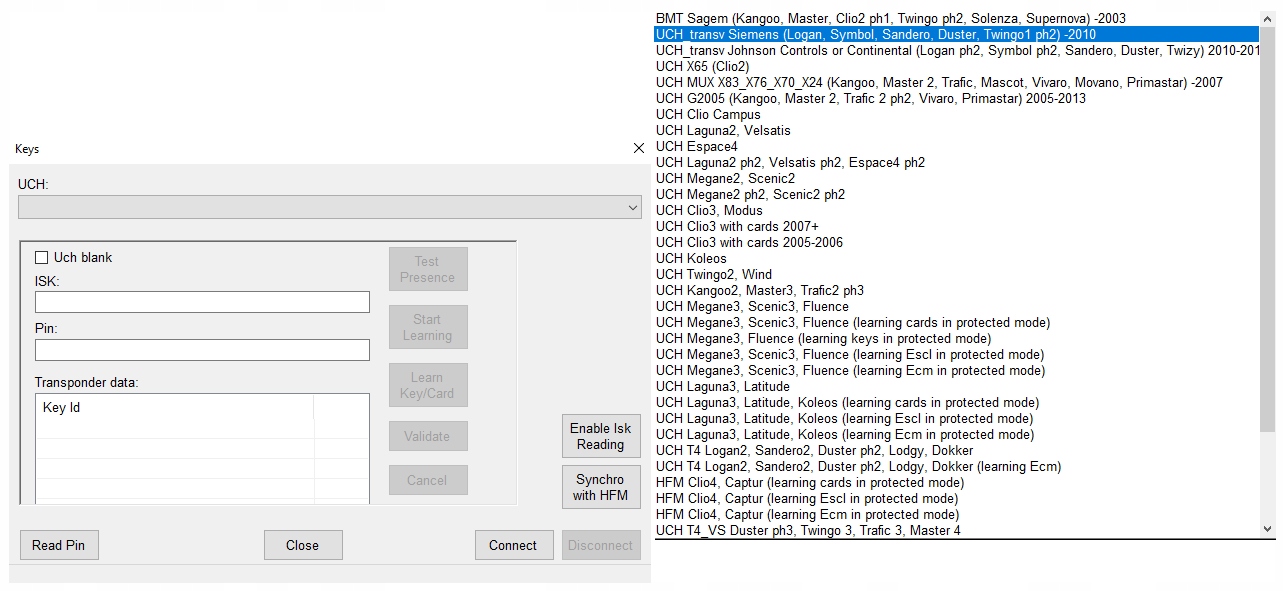Select UCH Clio Campus entry
Image resolution: width=1284 pixels, height=591 pixels.
[957, 114]
